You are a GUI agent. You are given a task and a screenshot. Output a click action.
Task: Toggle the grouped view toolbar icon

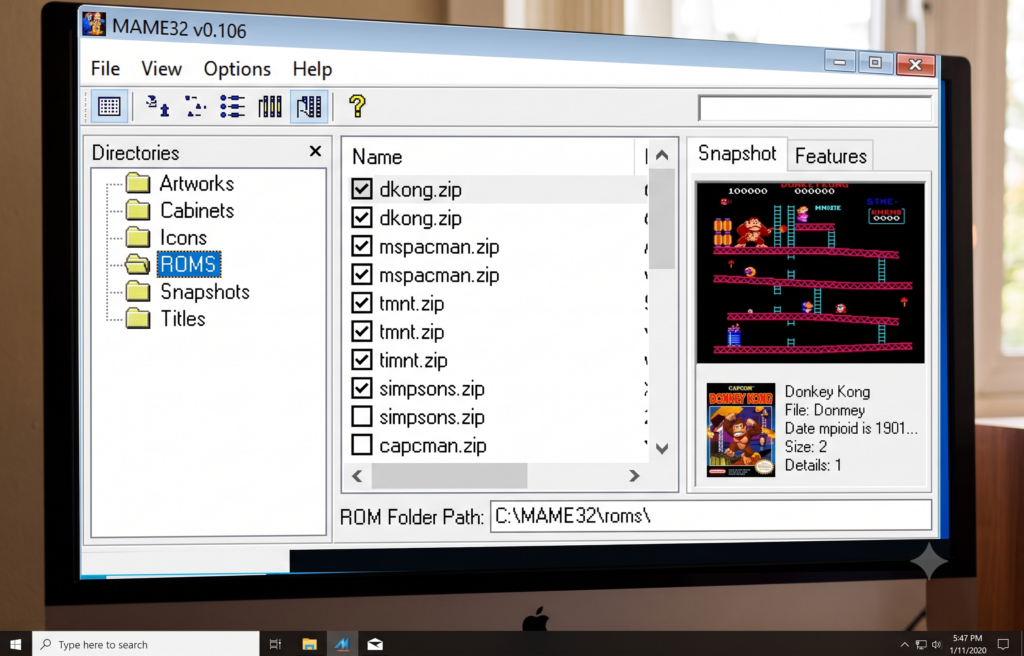(309, 106)
